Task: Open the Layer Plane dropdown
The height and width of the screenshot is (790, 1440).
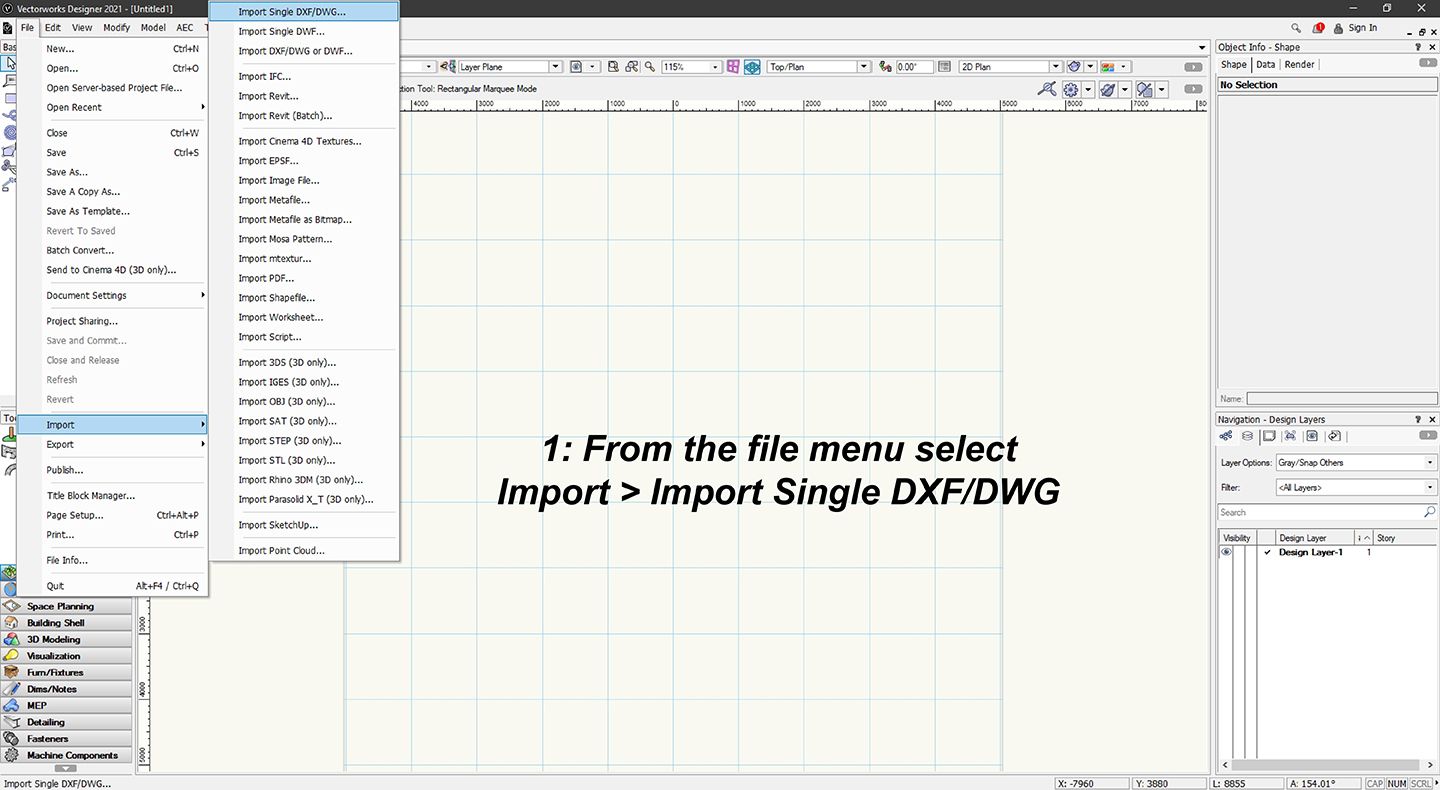Action: click(x=556, y=66)
